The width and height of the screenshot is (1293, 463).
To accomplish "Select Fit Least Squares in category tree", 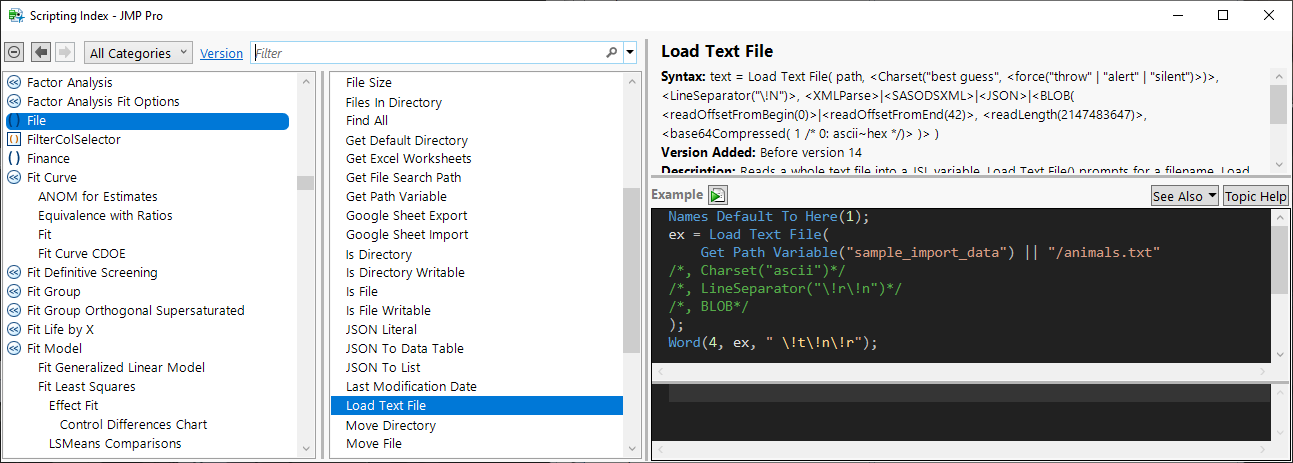I will (86, 387).
